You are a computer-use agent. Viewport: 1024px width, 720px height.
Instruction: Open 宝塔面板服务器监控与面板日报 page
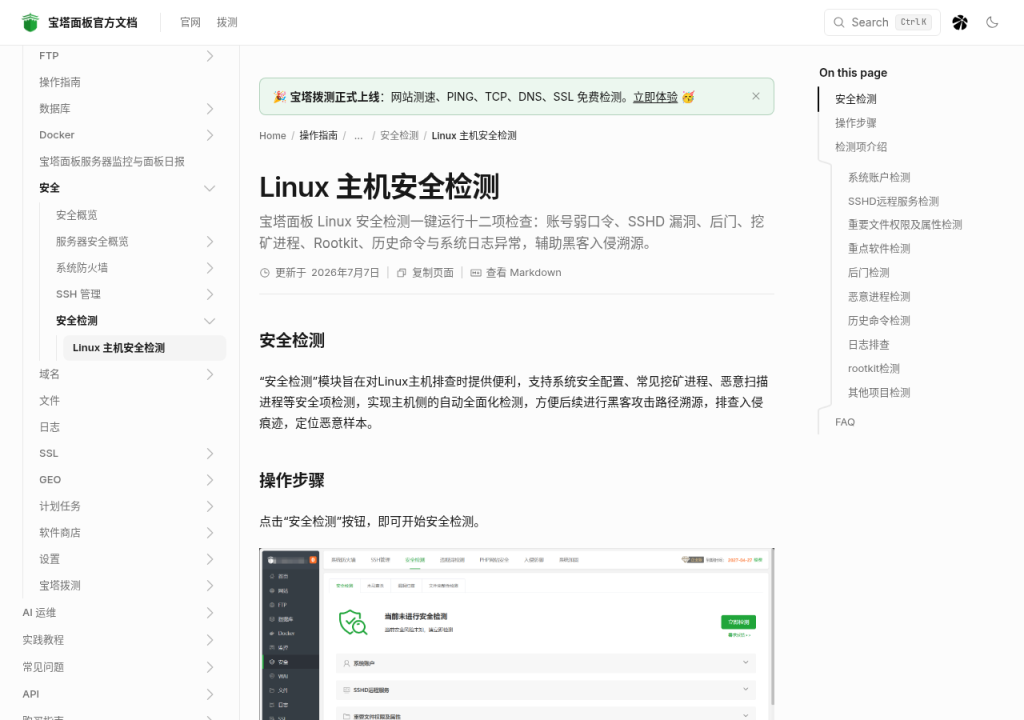click(112, 161)
